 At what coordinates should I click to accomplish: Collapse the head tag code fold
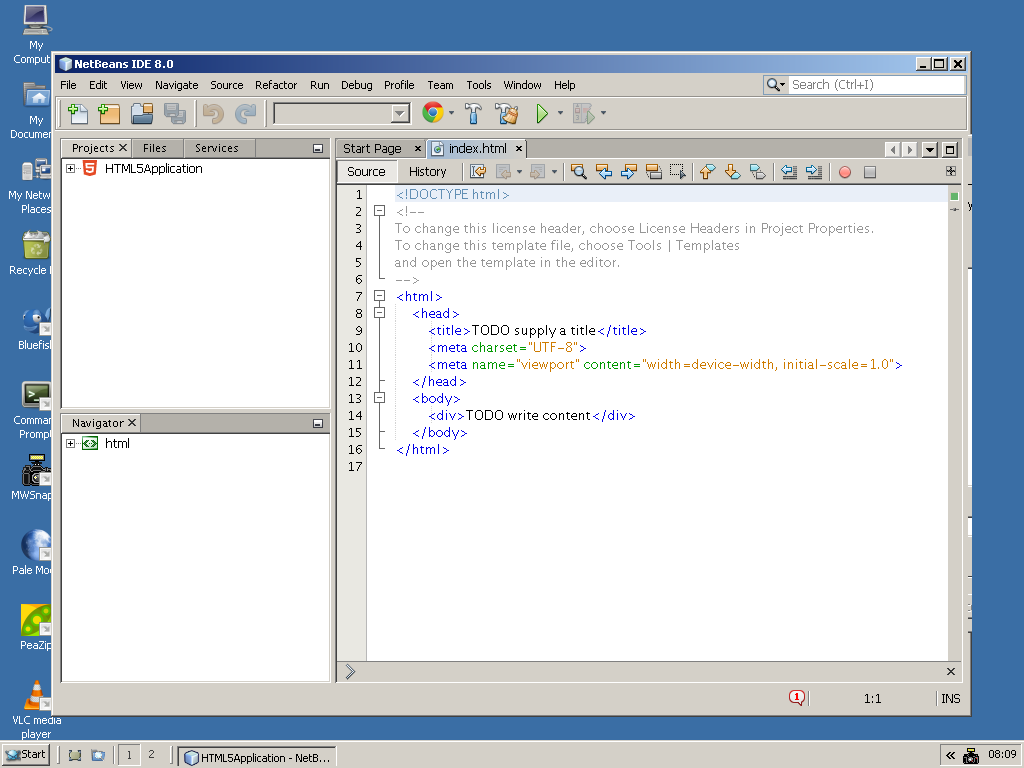pyautogui.click(x=379, y=313)
